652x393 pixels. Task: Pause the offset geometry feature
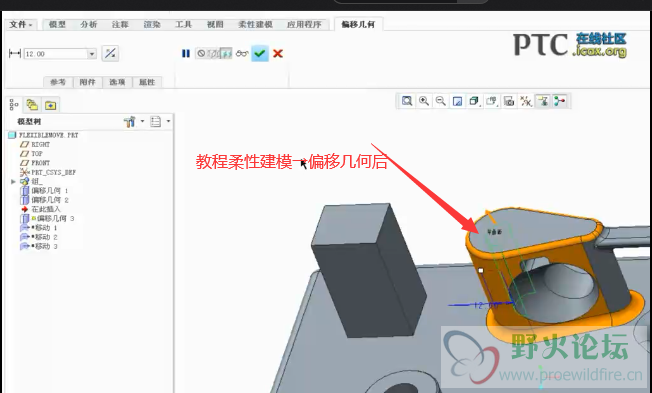tap(185, 53)
